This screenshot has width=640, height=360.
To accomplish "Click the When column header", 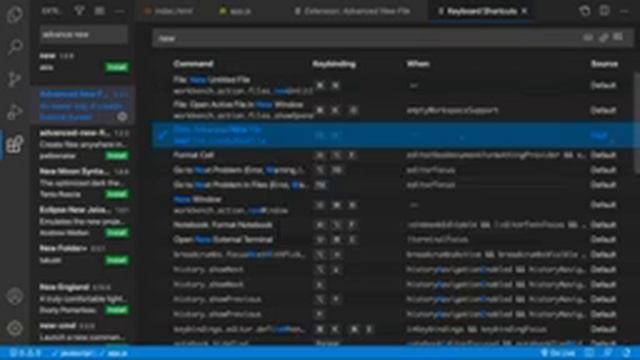I will click(418, 64).
